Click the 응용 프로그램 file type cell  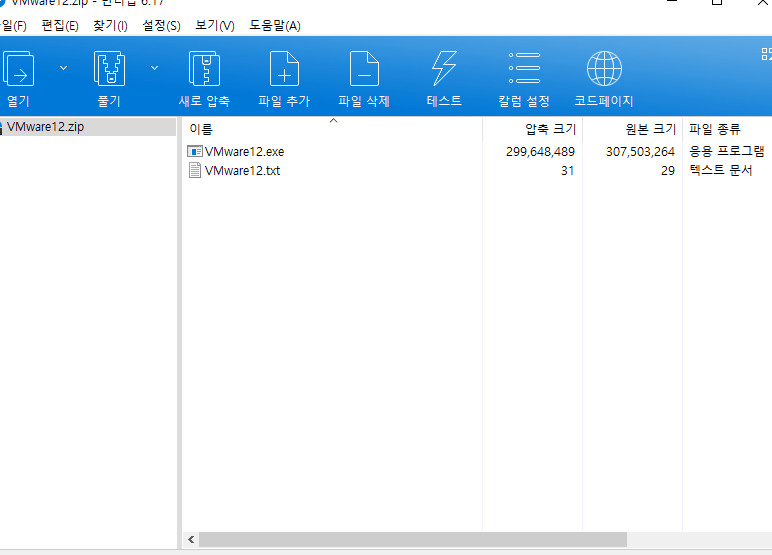[x=727, y=151]
